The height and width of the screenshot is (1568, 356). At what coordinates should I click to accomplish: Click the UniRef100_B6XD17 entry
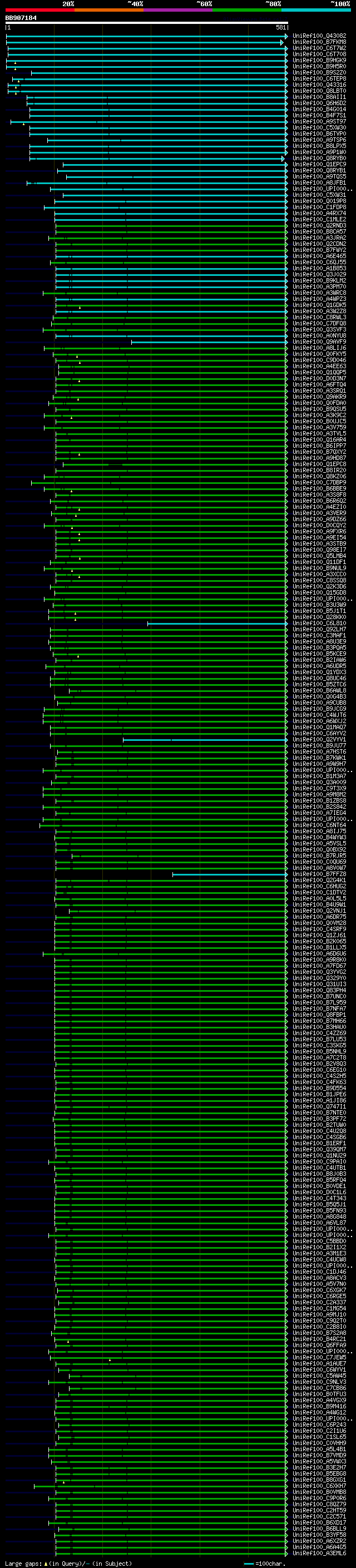pyautogui.click(x=319, y=1522)
